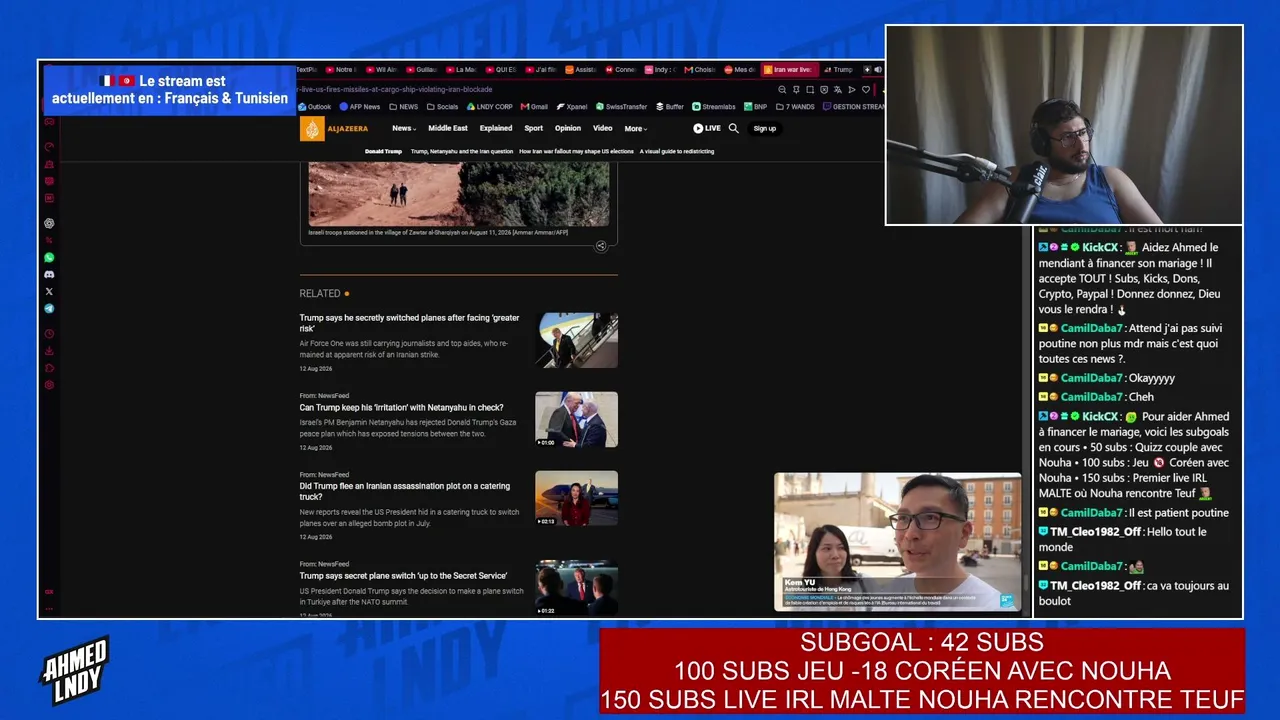Open the Gmail bookmark
1280x720 pixels.
tap(534, 107)
